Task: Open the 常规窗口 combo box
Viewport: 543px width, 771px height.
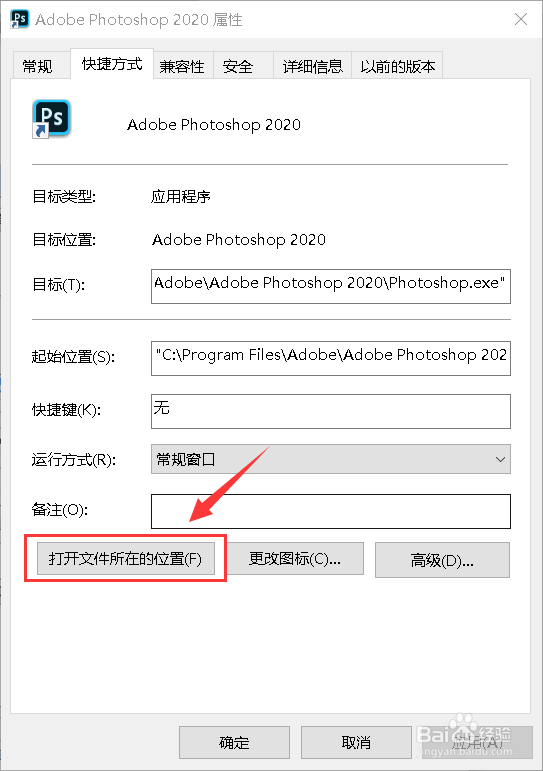Action: (331, 459)
